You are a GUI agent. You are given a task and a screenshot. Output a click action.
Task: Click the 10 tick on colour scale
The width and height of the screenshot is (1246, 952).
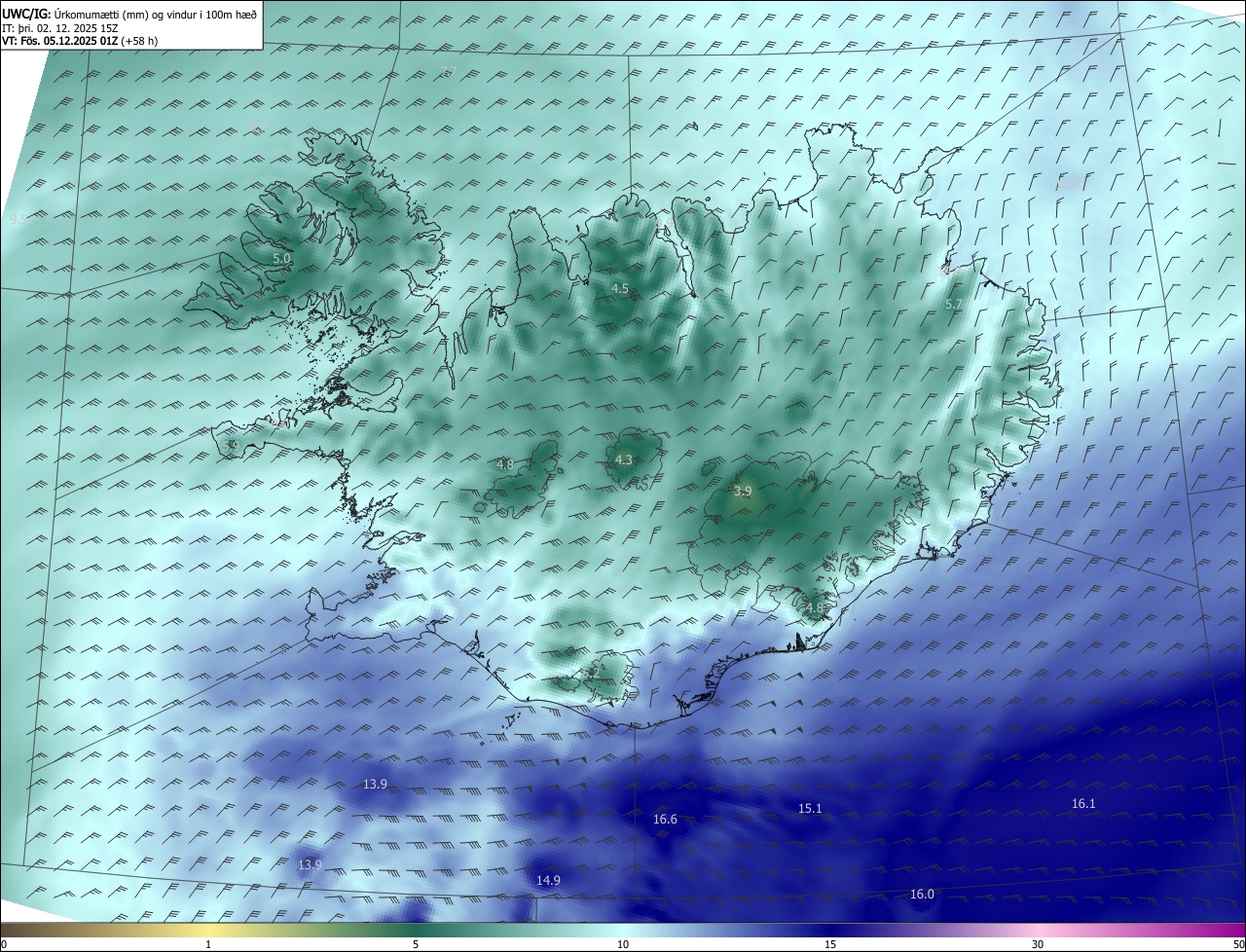pyautogui.click(x=623, y=944)
